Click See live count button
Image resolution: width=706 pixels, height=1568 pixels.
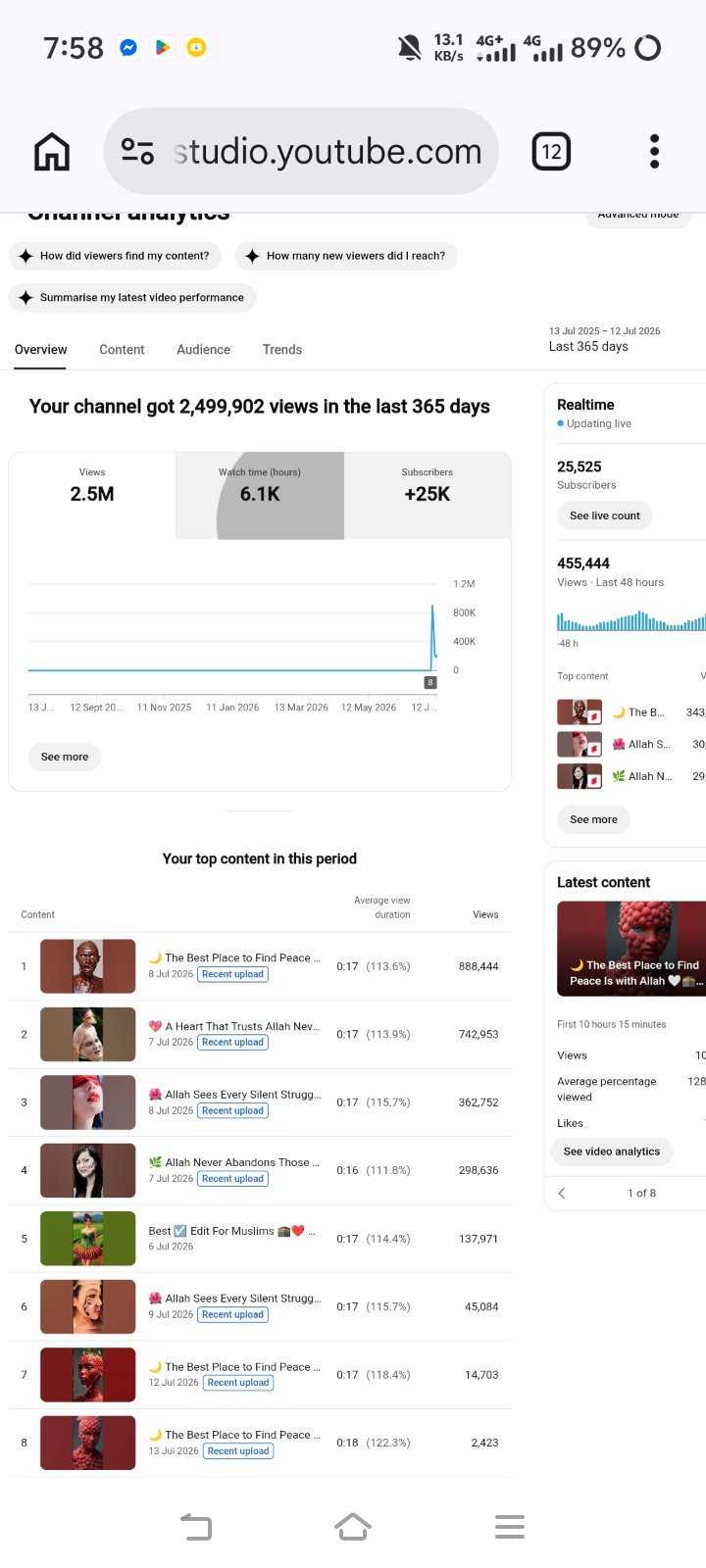tap(605, 515)
